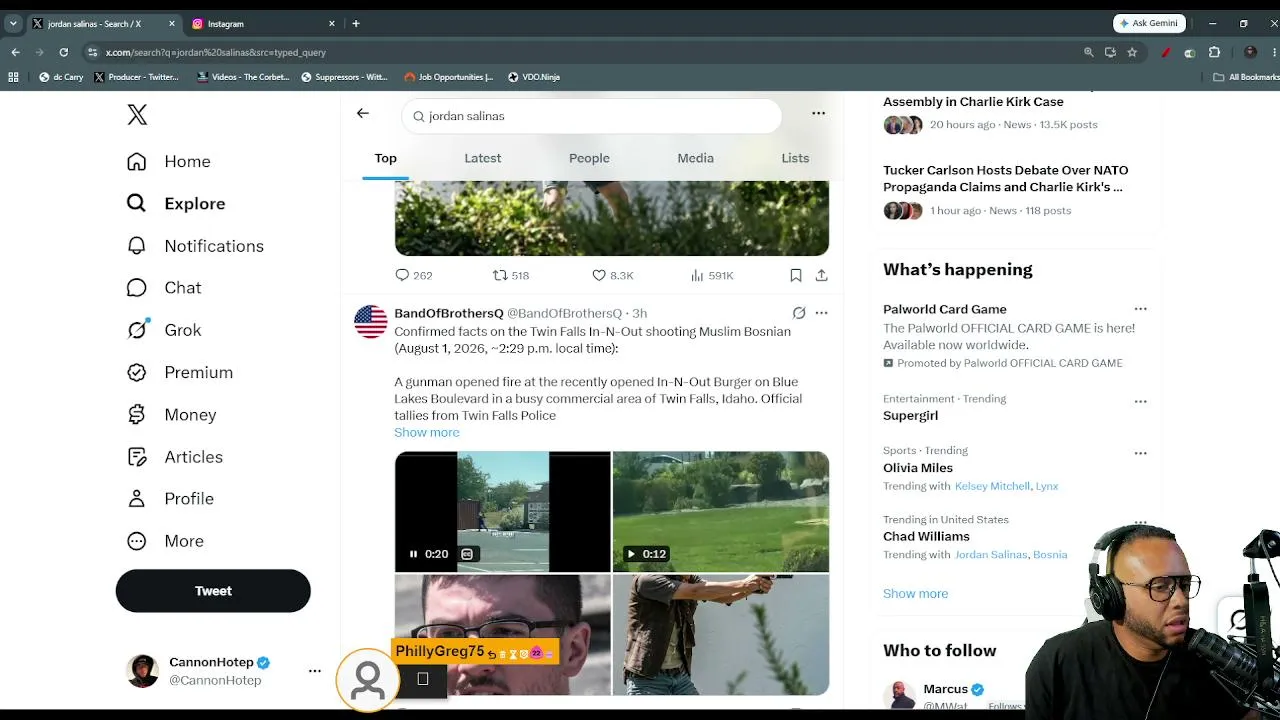Open the Job Opportunities bookmark
Viewport: 1280px width, 720px height.
(448, 77)
